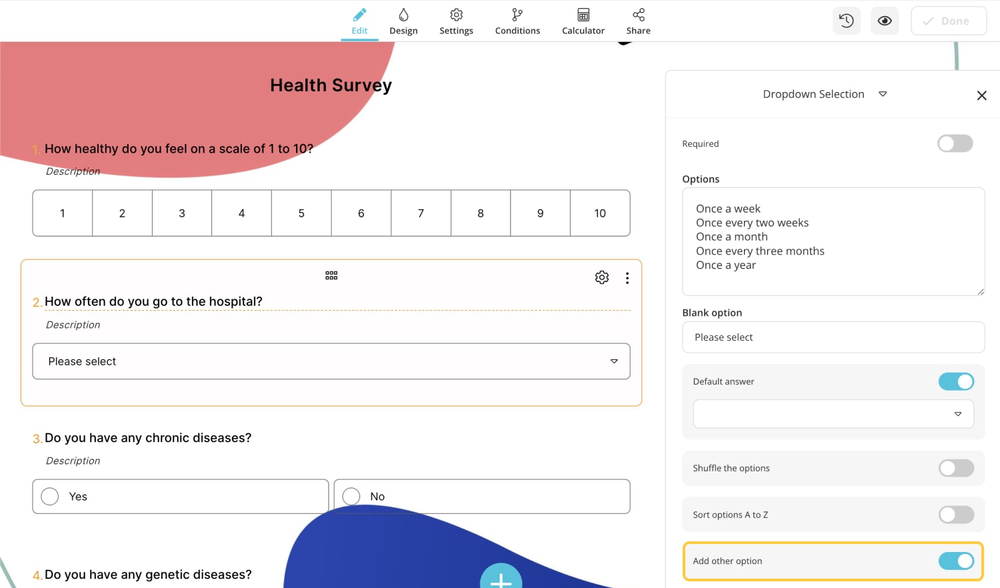Open the version history clock icon
This screenshot has width=1000, height=588.
[x=846, y=21]
